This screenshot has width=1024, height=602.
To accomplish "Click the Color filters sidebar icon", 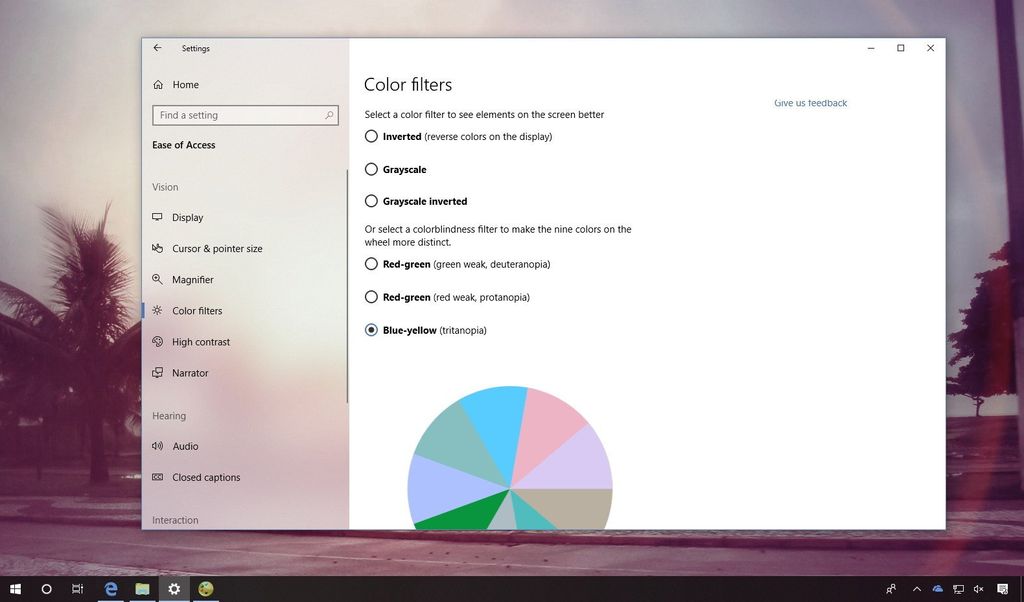I will pyautogui.click(x=158, y=310).
